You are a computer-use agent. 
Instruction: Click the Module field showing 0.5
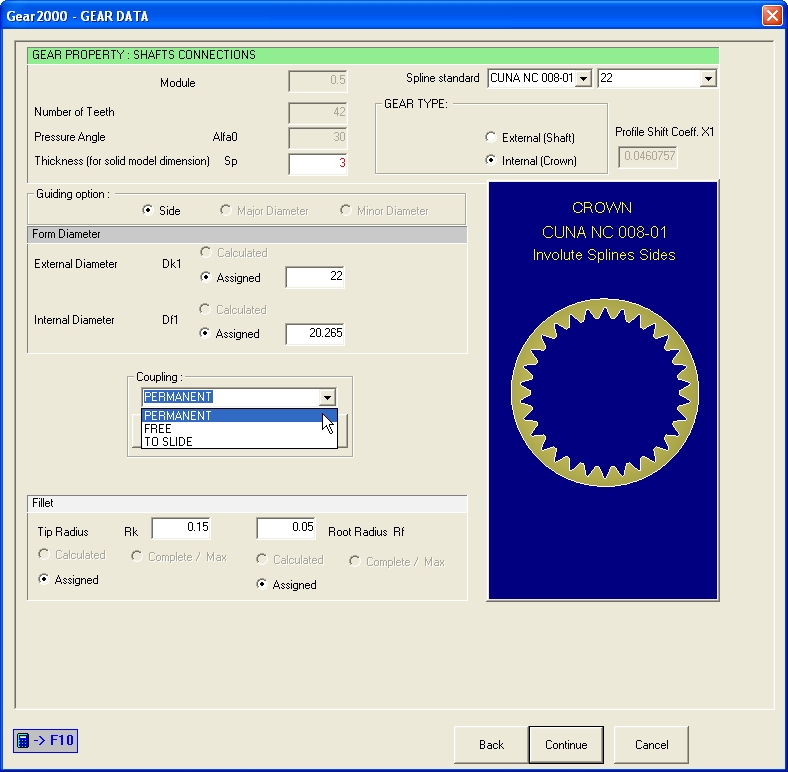(318, 81)
